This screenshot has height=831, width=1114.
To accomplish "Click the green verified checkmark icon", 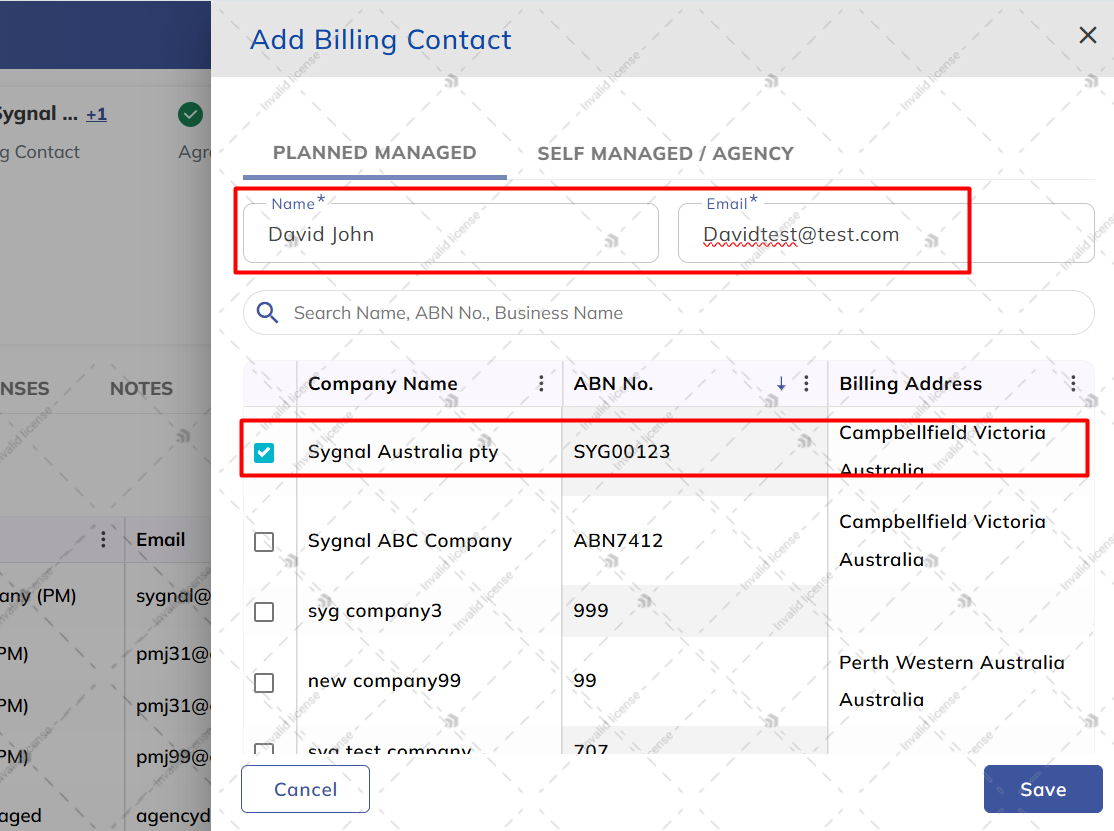I will (190, 114).
